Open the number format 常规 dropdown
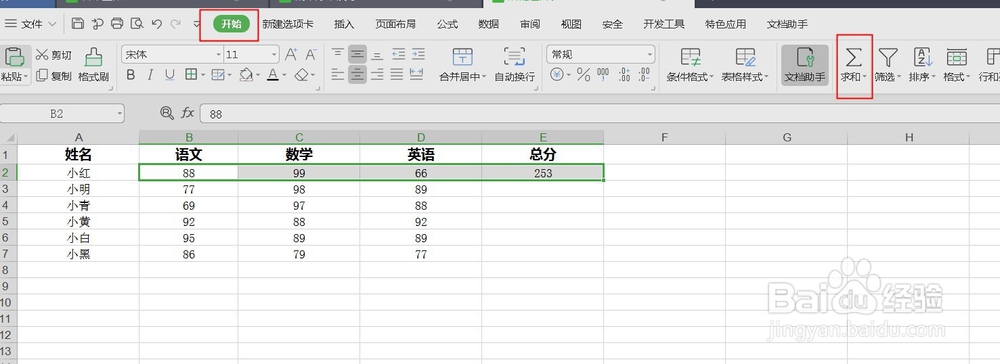 (650, 55)
